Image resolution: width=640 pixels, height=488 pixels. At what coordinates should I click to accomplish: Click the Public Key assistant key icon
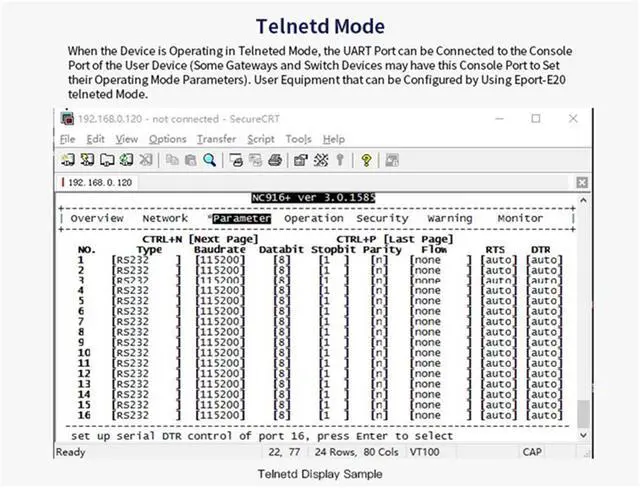[340, 160]
